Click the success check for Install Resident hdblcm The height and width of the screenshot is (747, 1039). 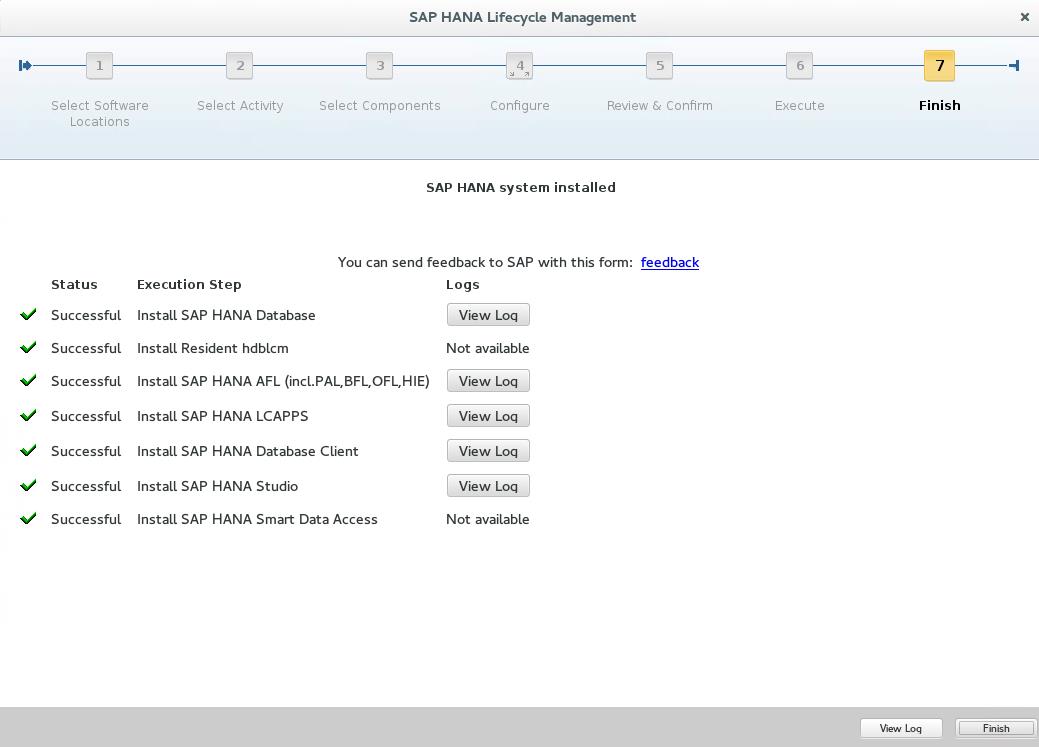tap(28, 348)
